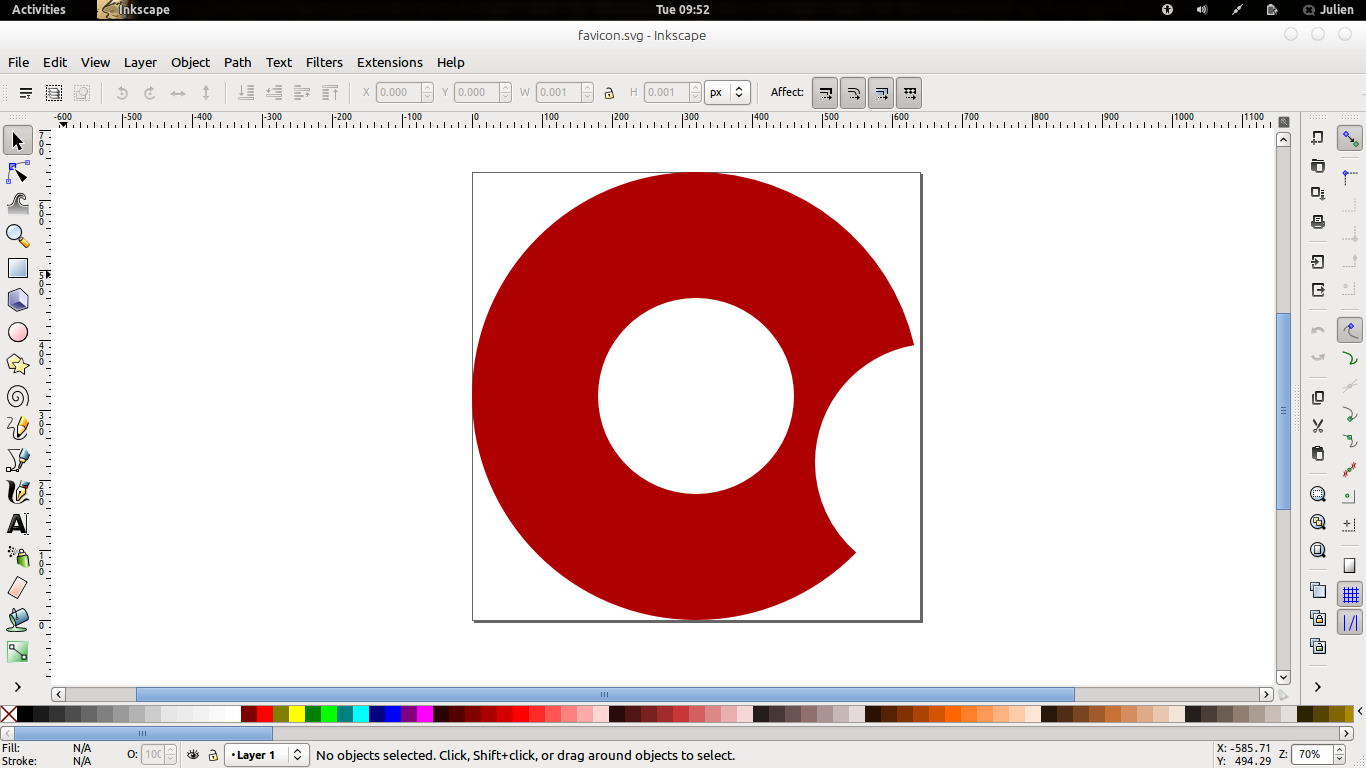Image resolution: width=1366 pixels, height=768 pixels.
Task: Open Julien user menu
Action: tap(1328, 9)
